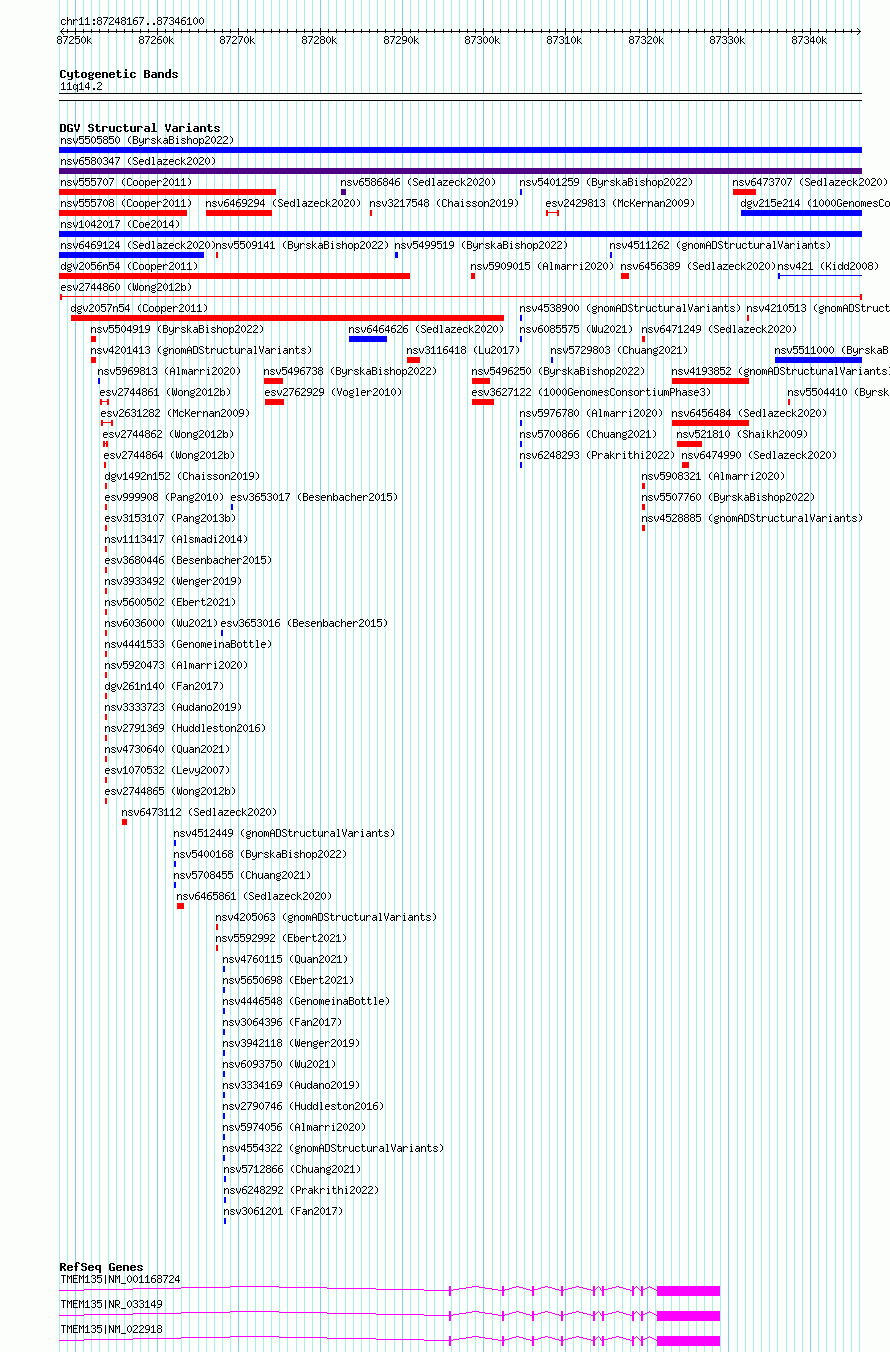Select nsv6469124 (Sedlazeck2020) label
Viewport: 890px width, 1352px height.
click(136, 245)
